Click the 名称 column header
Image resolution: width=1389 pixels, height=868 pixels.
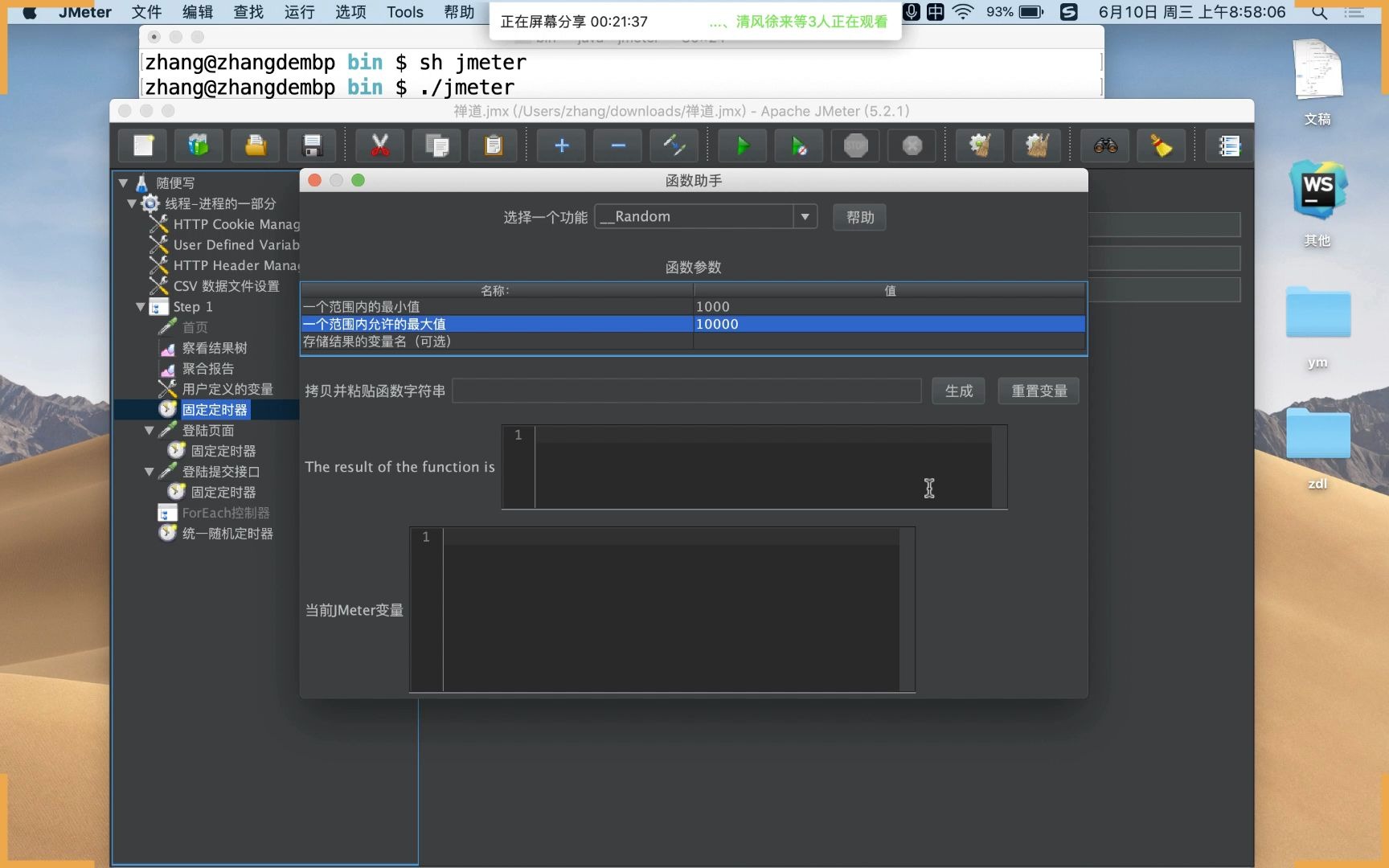pyautogui.click(x=497, y=290)
